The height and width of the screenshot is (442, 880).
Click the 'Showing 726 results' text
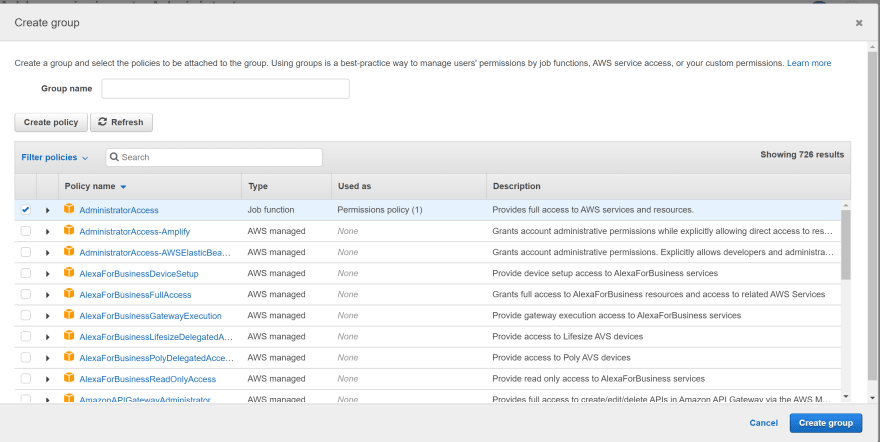[802, 155]
